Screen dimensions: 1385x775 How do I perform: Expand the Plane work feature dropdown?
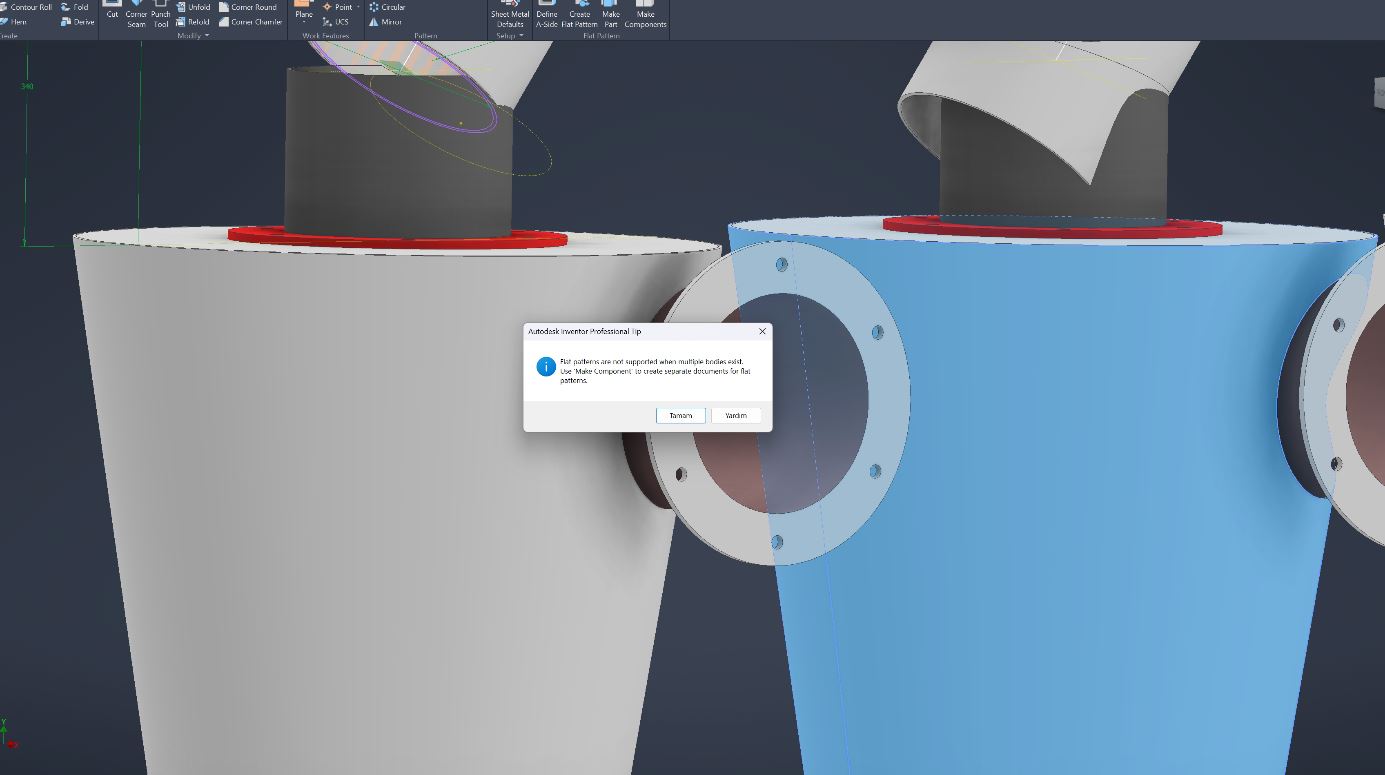coord(303,20)
